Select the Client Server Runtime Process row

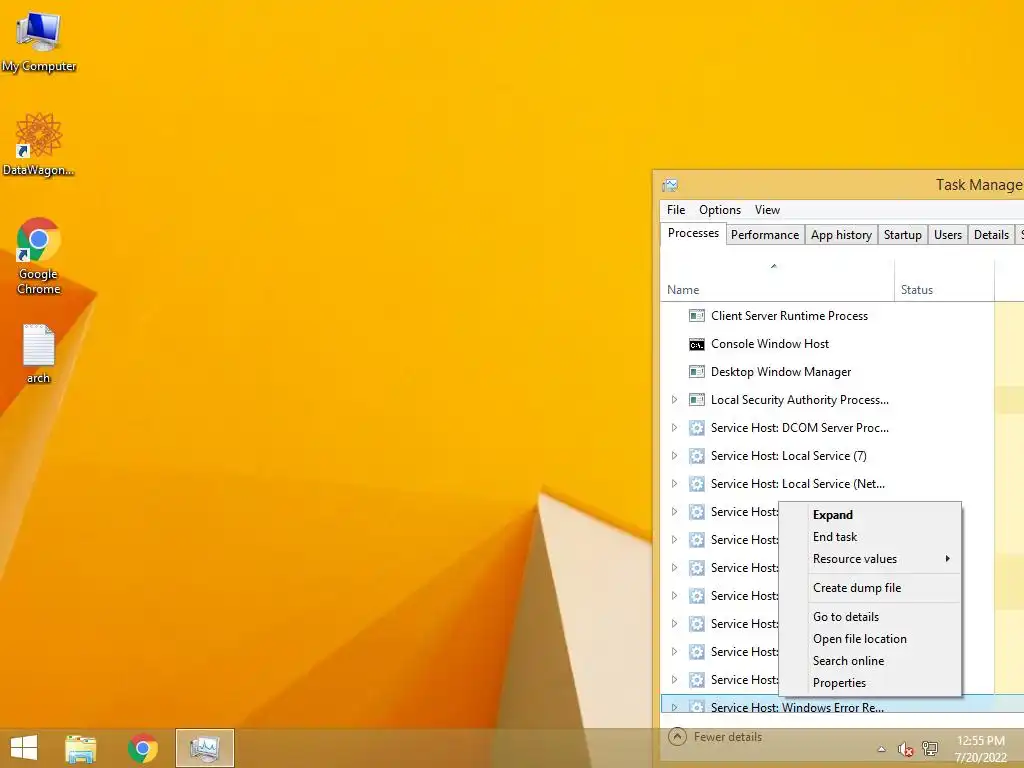click(842, 316)
